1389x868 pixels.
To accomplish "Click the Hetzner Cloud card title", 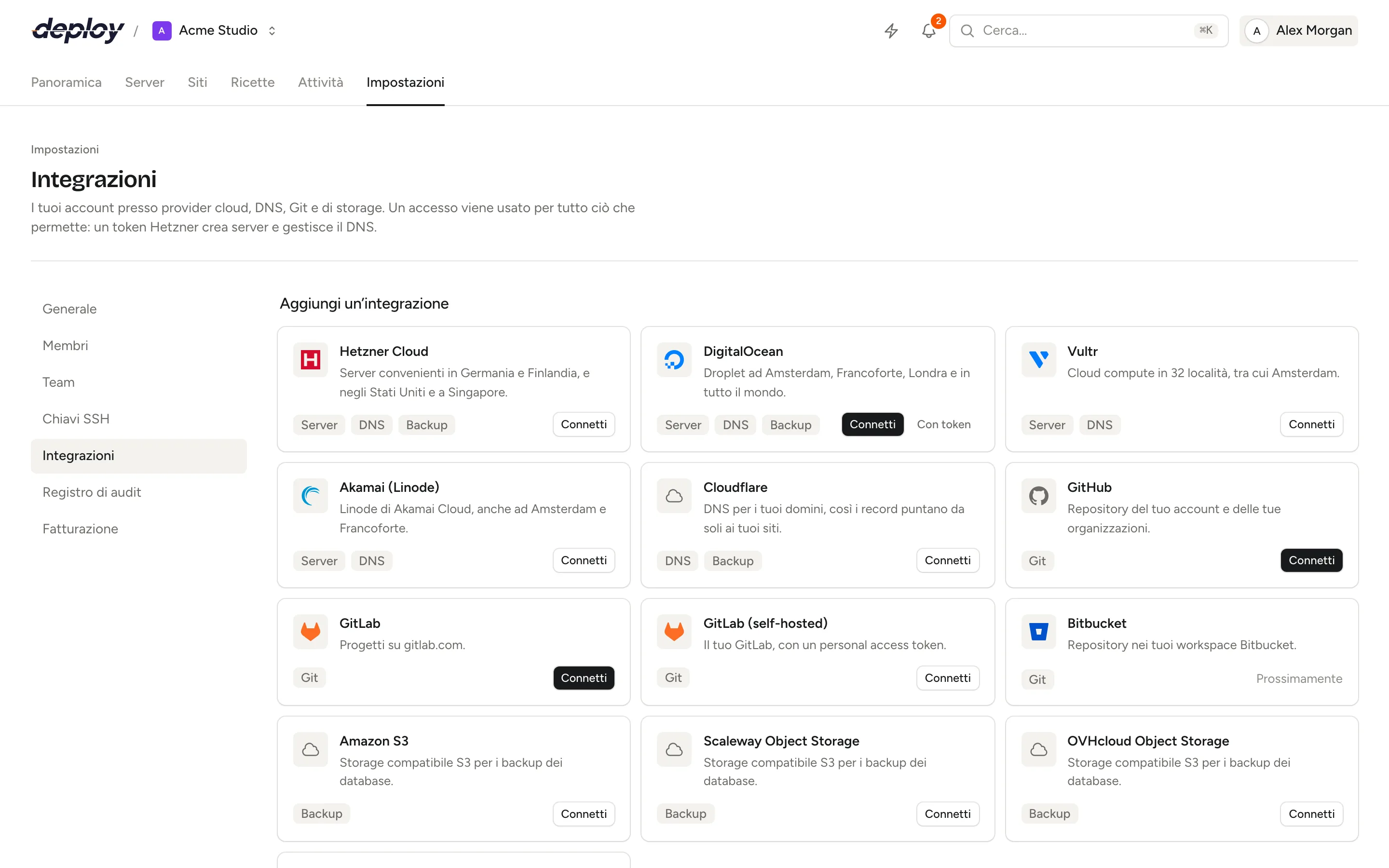I will [x=383, y=352].
